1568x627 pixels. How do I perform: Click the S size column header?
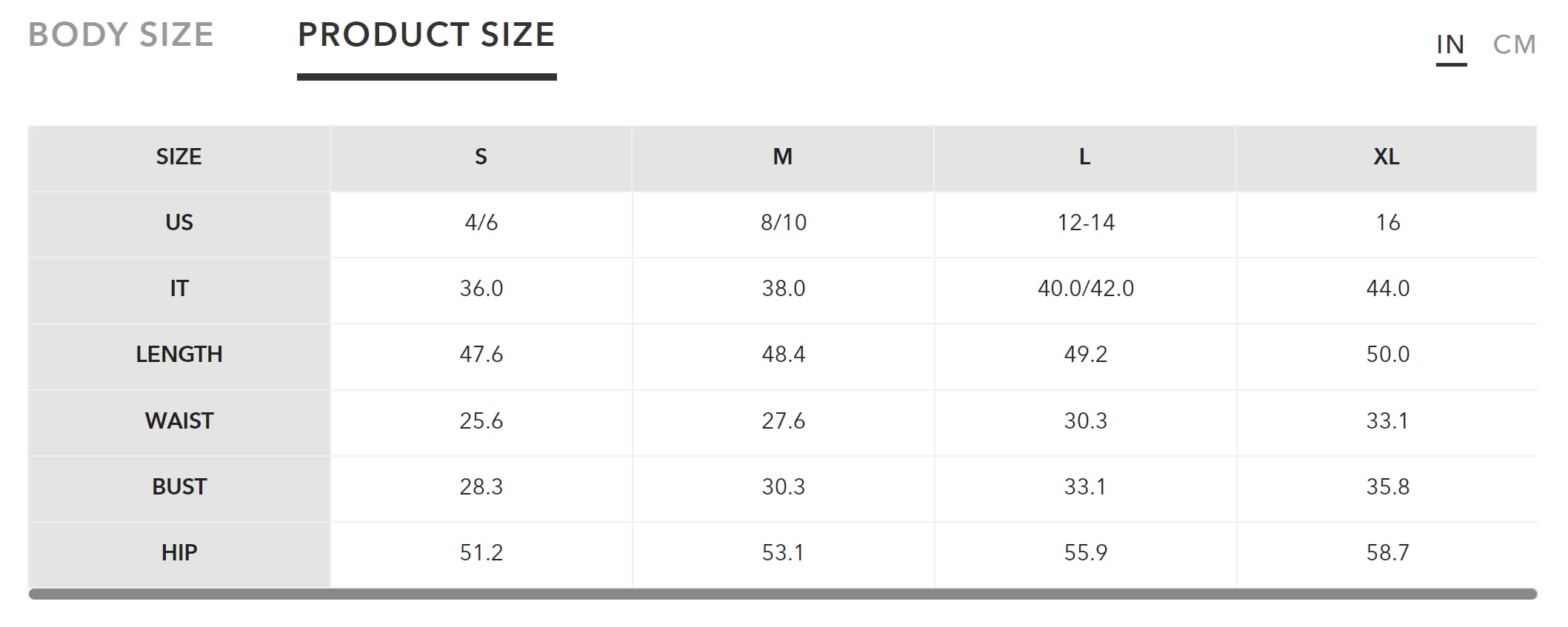481,158
